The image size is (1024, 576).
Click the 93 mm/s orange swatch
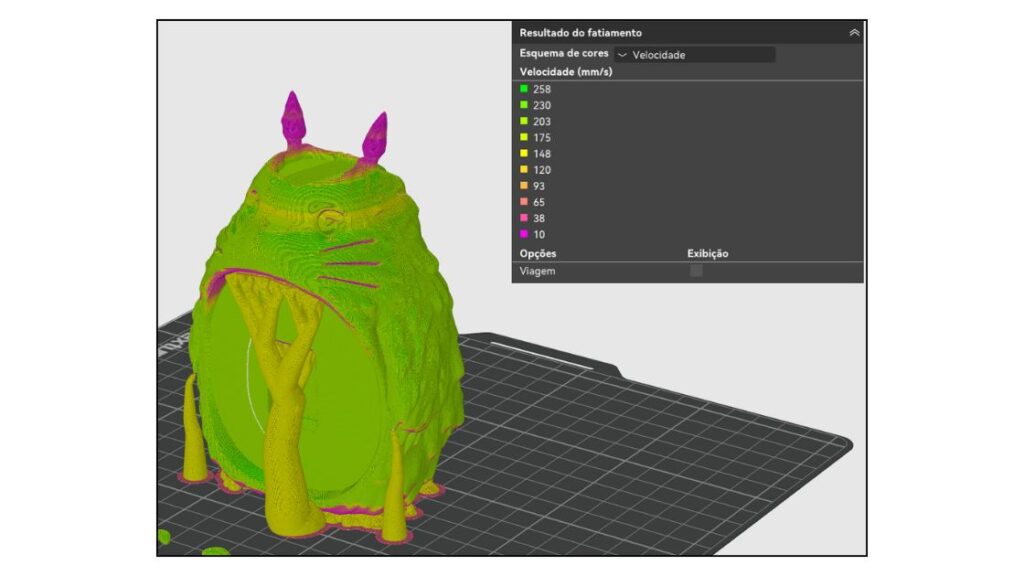point(524,185)
